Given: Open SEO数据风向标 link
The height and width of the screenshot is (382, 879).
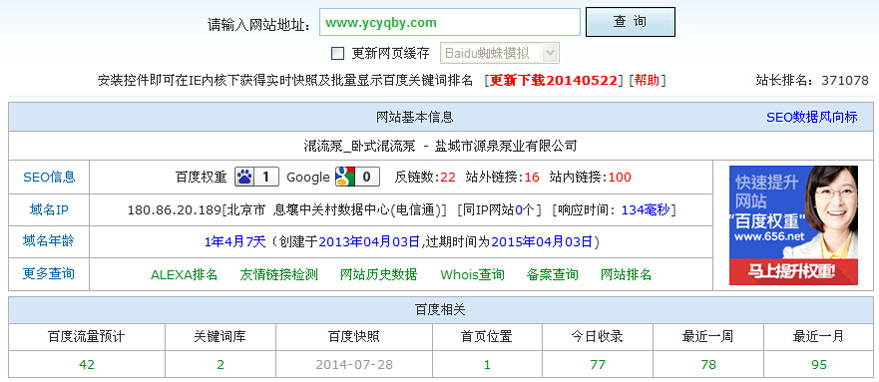Looking at the screenshot, I should click(812, 117).
